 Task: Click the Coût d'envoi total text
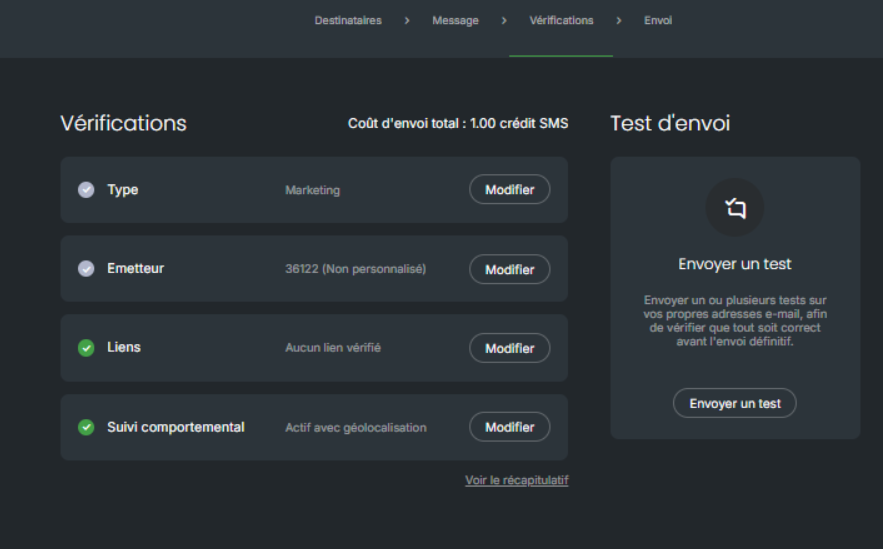point(458,123)
